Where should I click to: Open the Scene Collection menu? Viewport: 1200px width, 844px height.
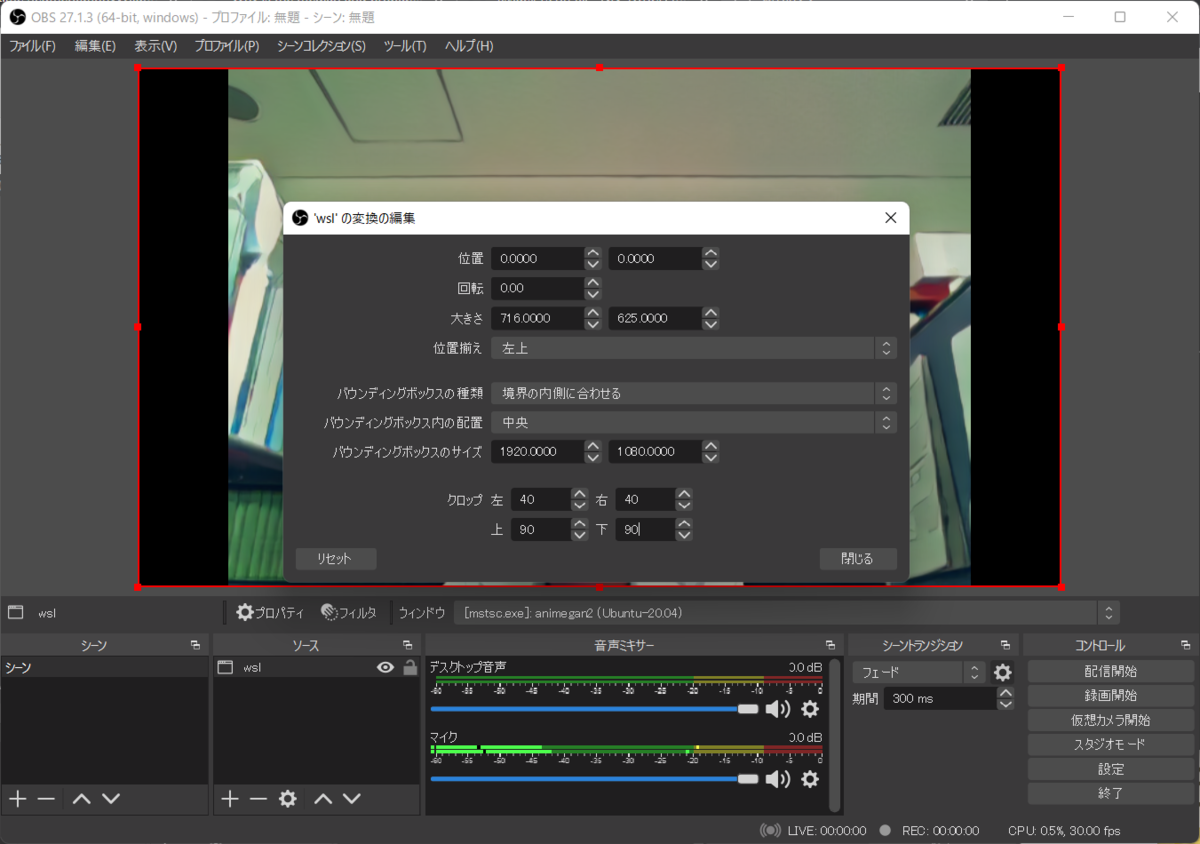click(321, 46)
